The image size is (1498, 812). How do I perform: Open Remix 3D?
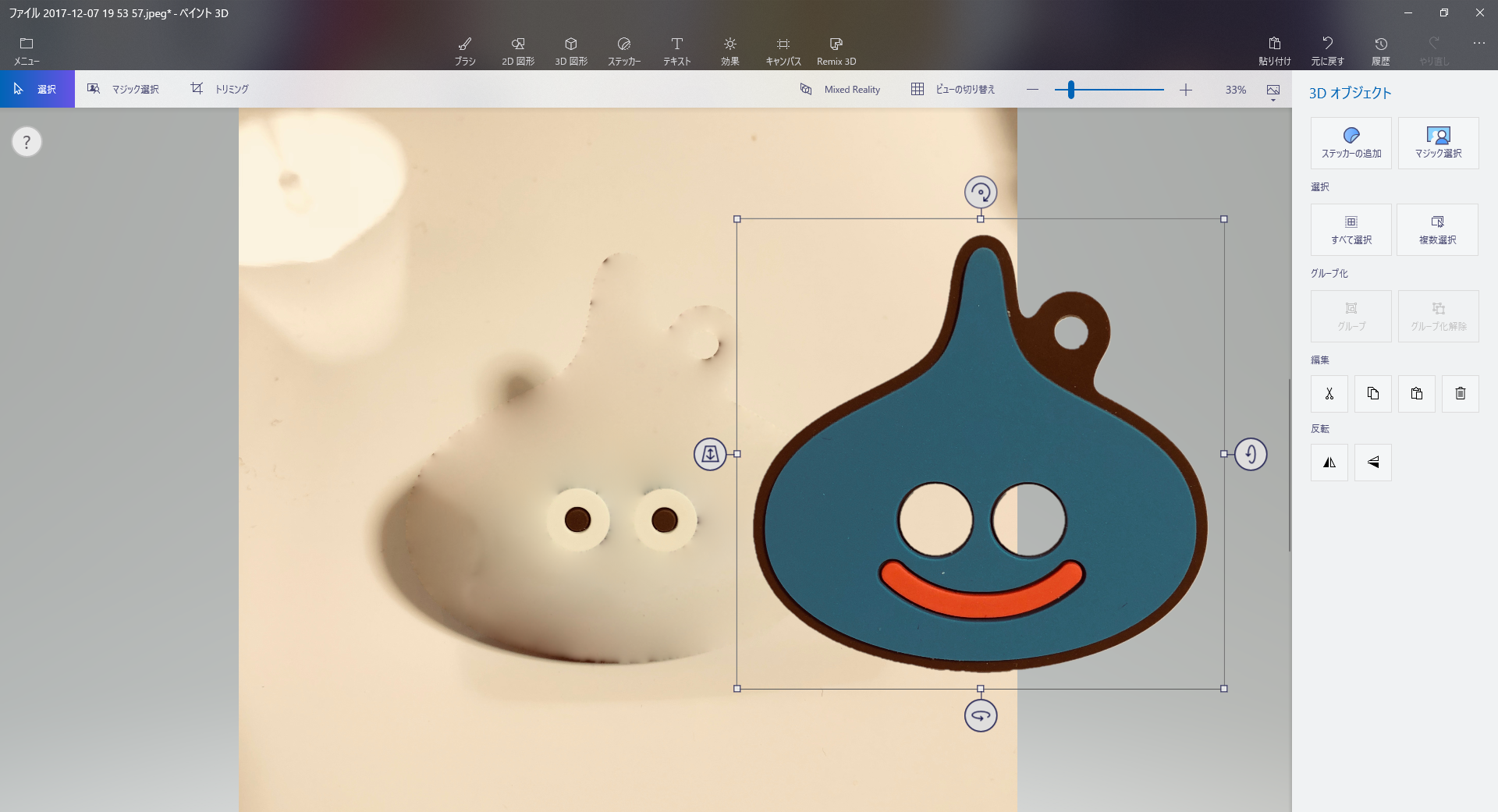click(836, 51)
